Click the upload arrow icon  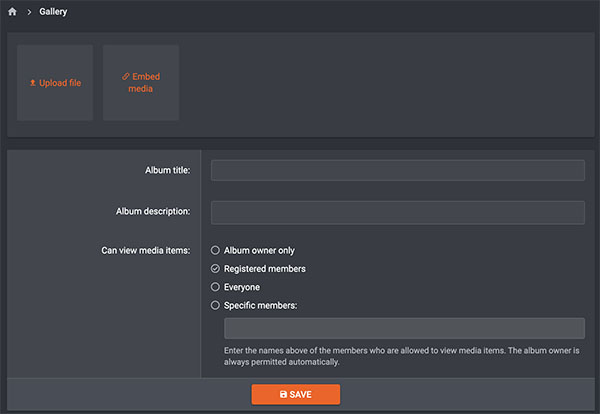point(32,83)
